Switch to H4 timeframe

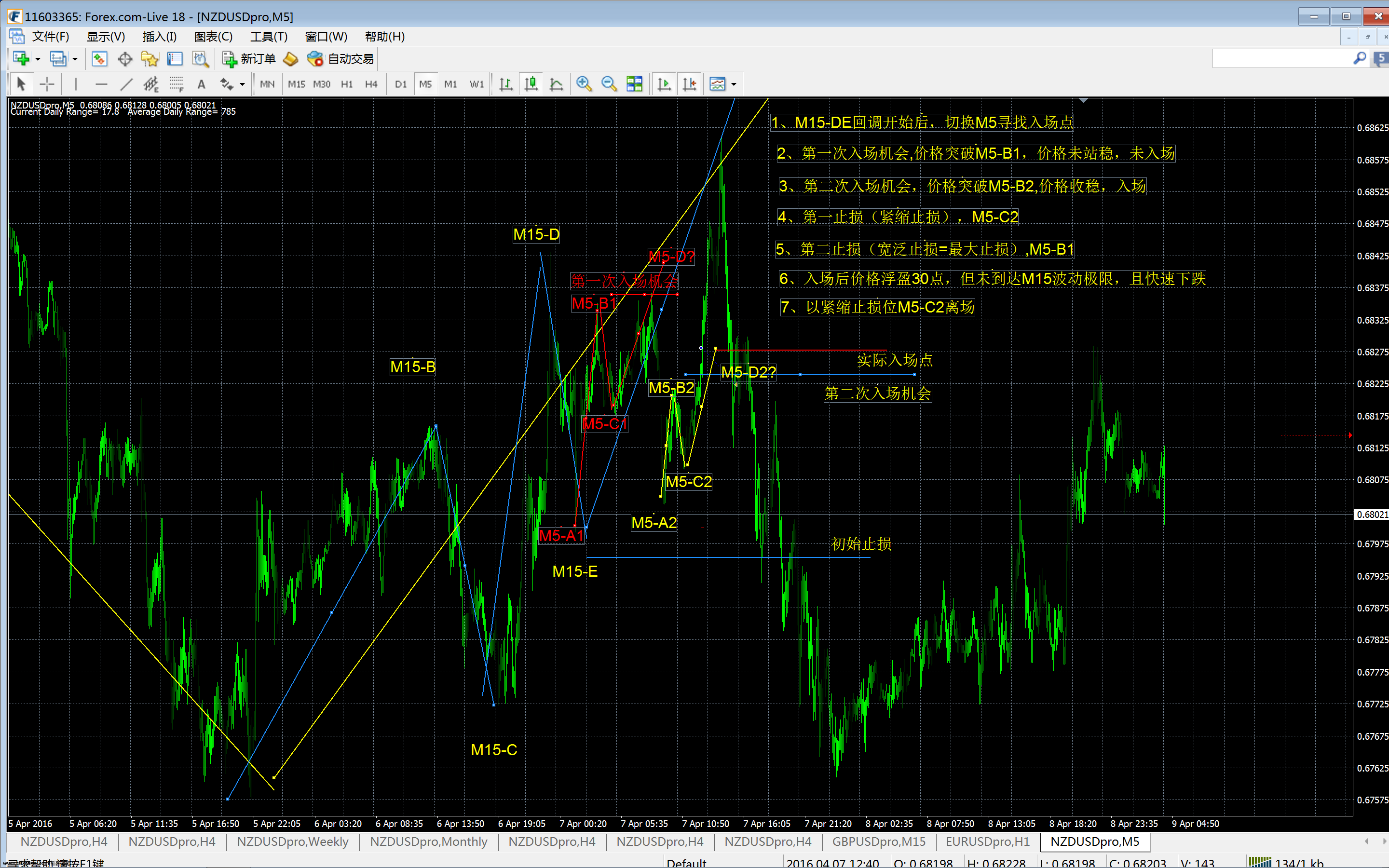tap(371, 84)
